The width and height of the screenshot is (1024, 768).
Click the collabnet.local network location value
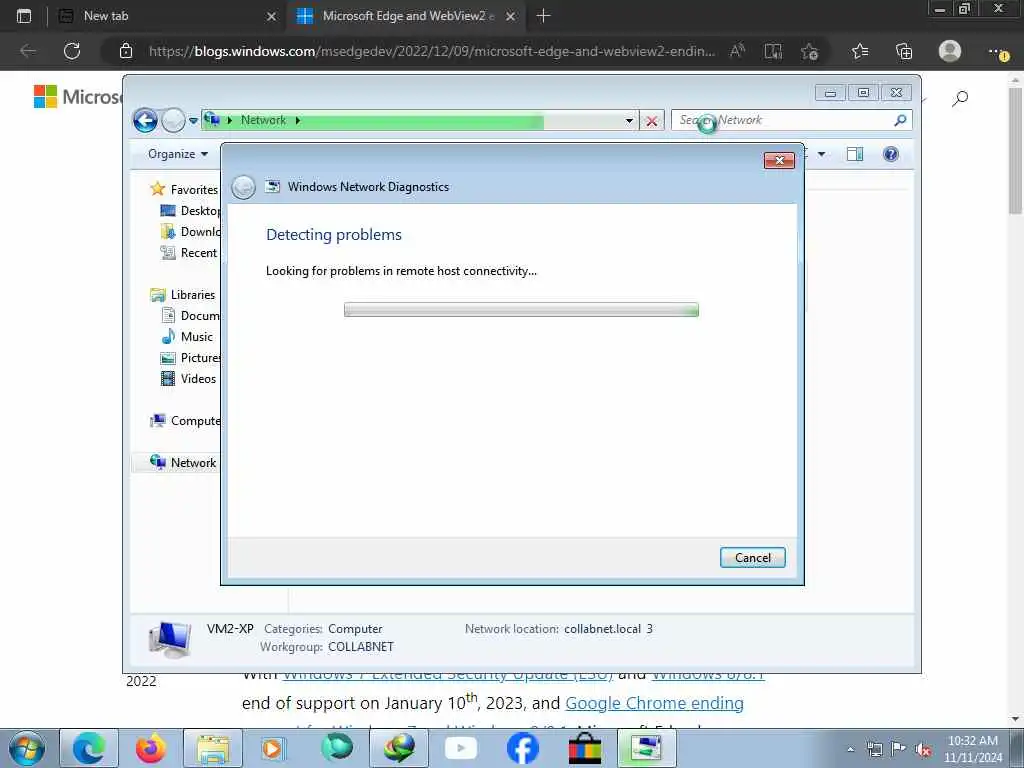(608, 629)
